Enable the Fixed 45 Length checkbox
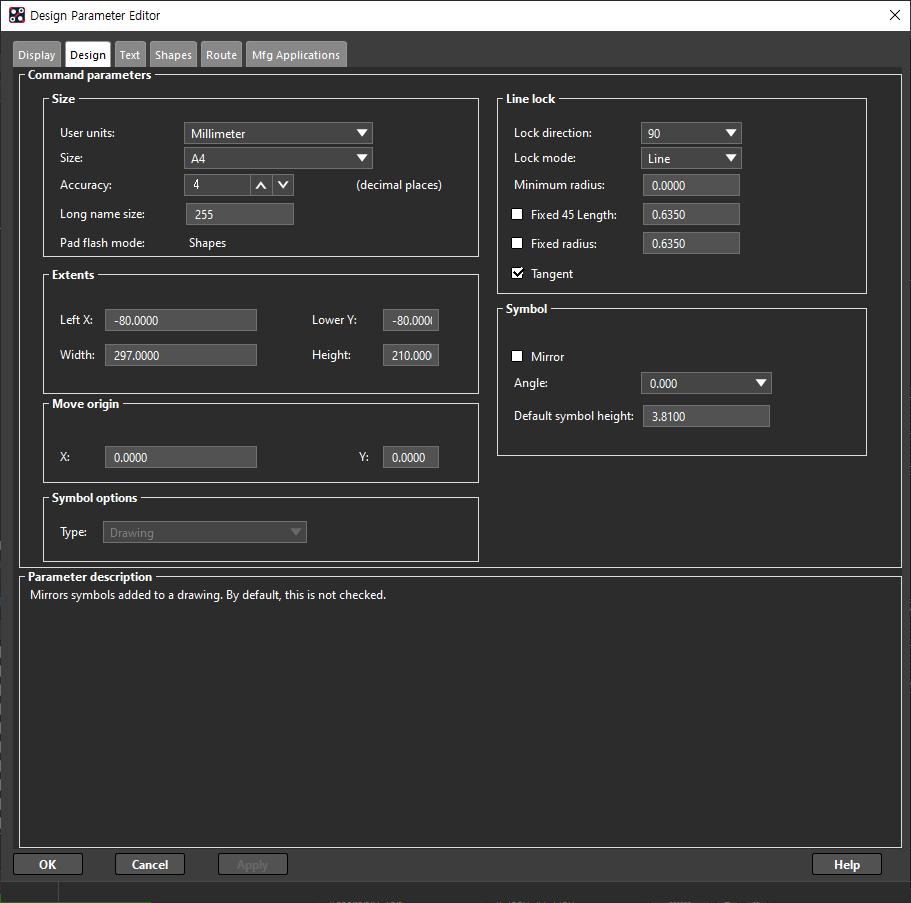This screenshot has width=911, height=903. click(x=516, y=214)
